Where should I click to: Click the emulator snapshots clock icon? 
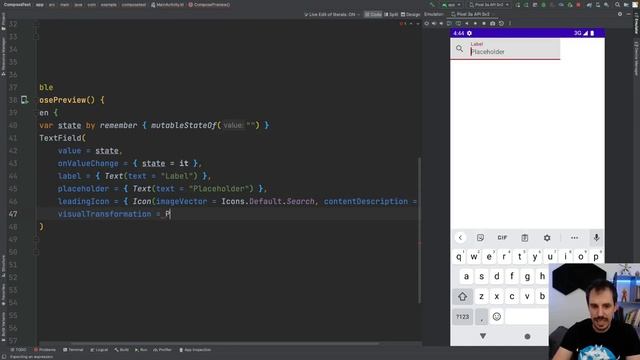tap(501, 23)
